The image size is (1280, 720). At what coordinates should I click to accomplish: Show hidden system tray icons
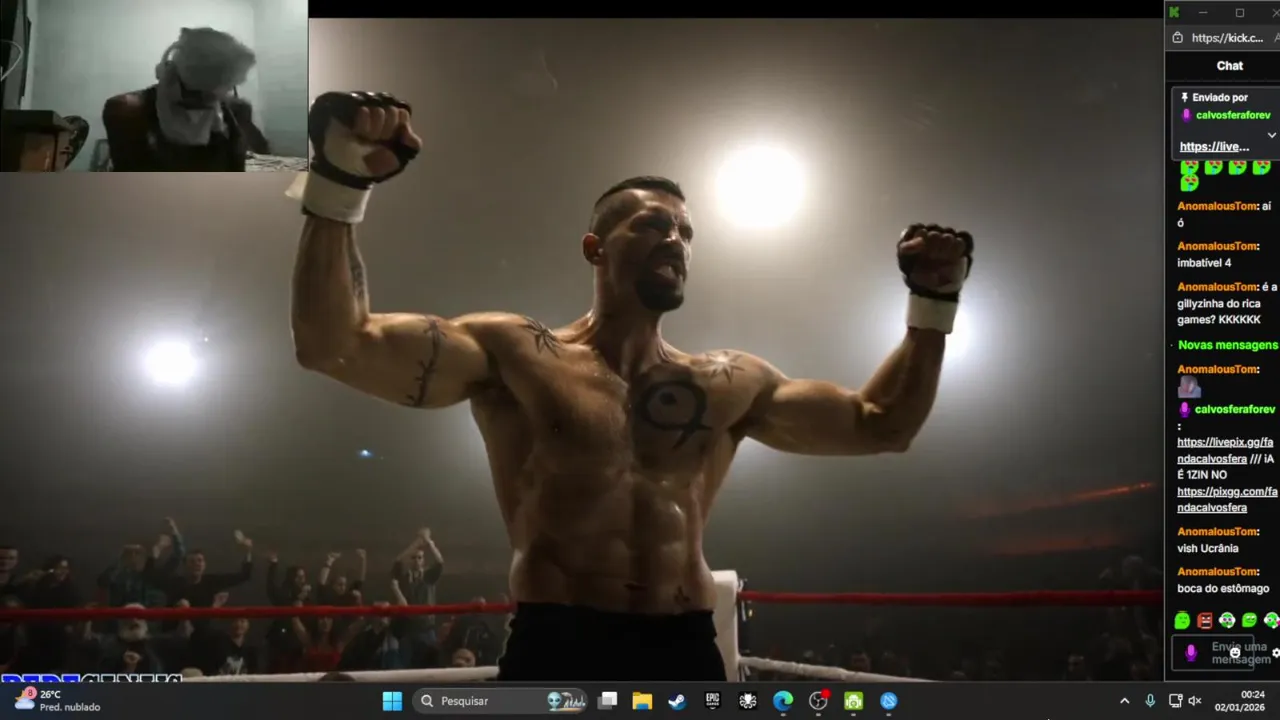point(1124,701)
